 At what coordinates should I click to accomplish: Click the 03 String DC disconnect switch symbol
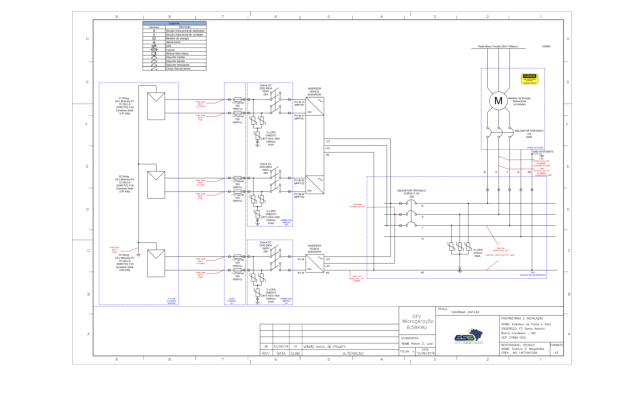[276, 260]
